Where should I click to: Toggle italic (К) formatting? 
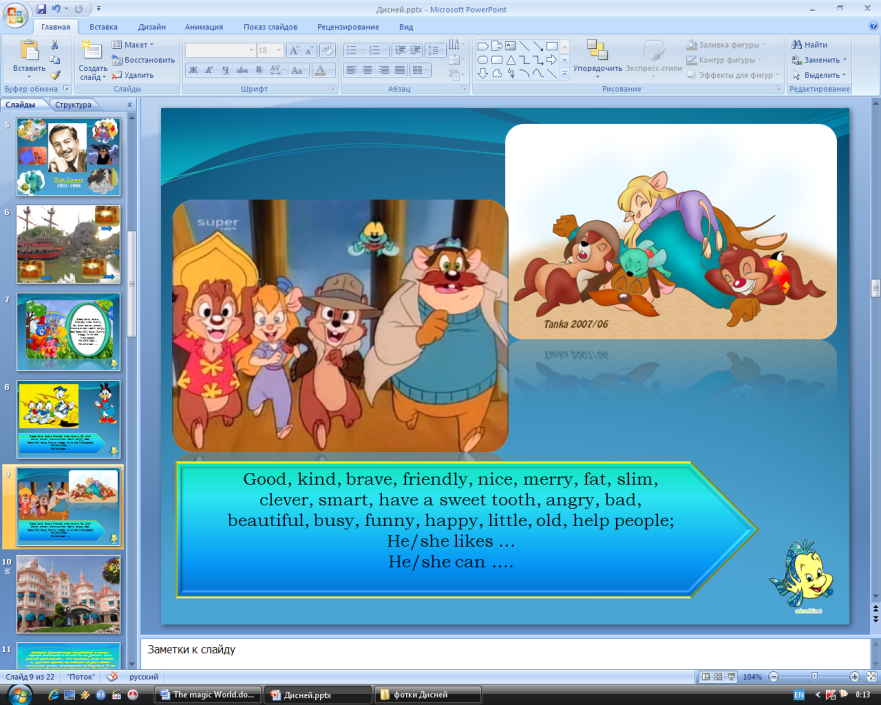coord(209,70)
